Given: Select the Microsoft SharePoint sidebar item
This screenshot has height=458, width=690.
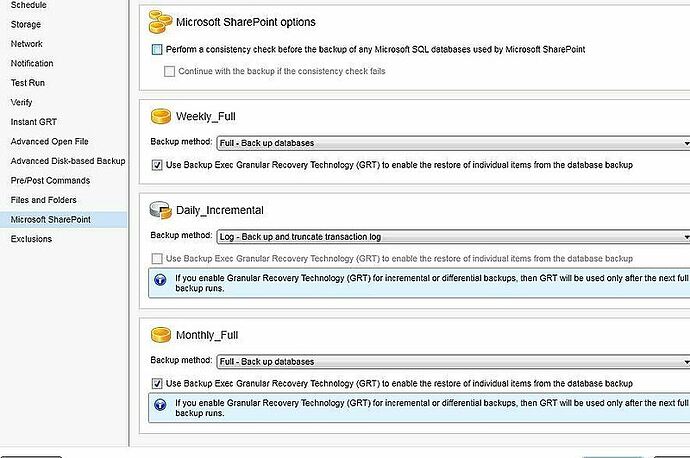Looking at the screenshot, I should click(x=50, y=219).
